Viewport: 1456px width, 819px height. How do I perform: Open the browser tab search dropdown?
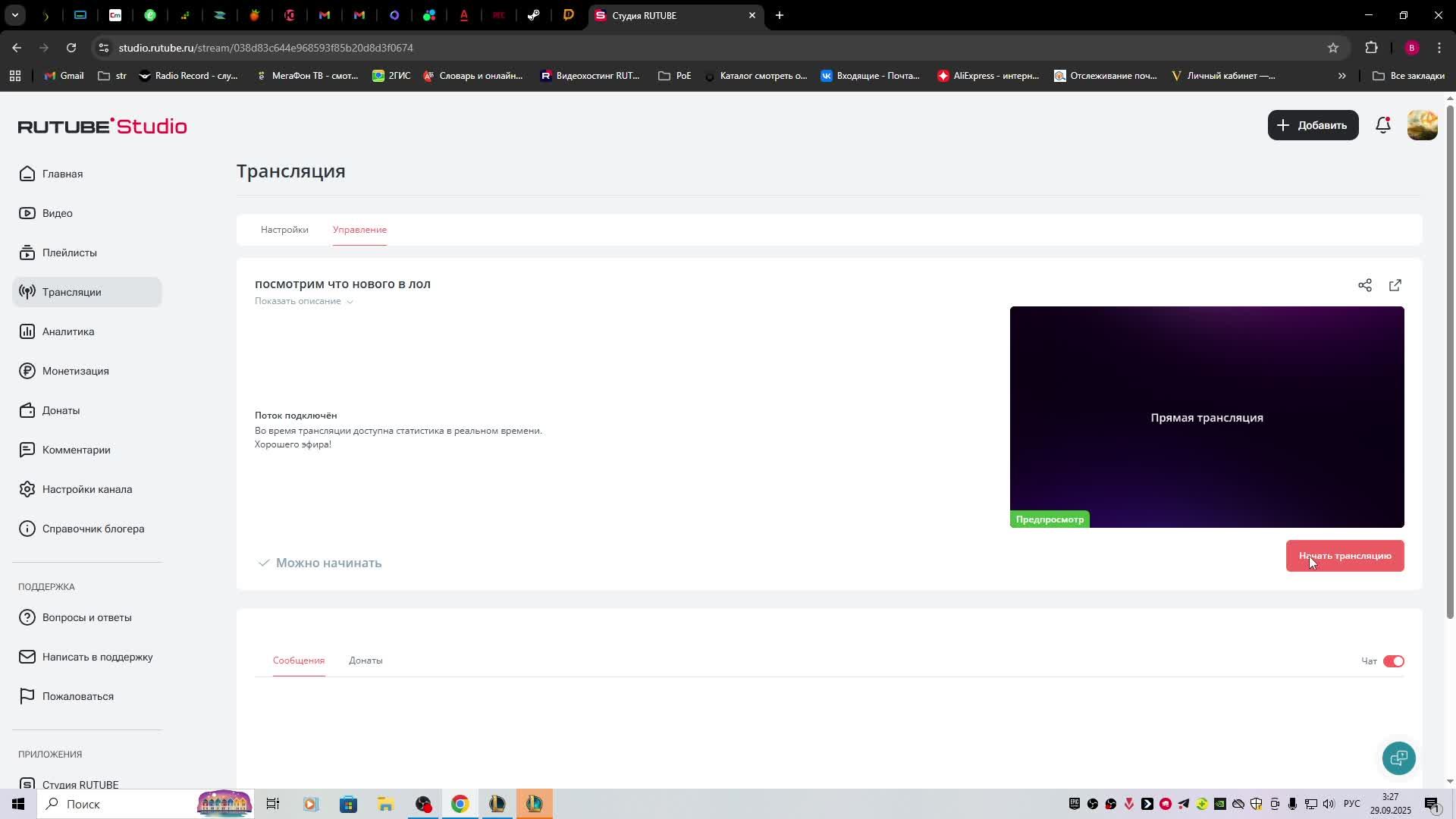point(14,15)
